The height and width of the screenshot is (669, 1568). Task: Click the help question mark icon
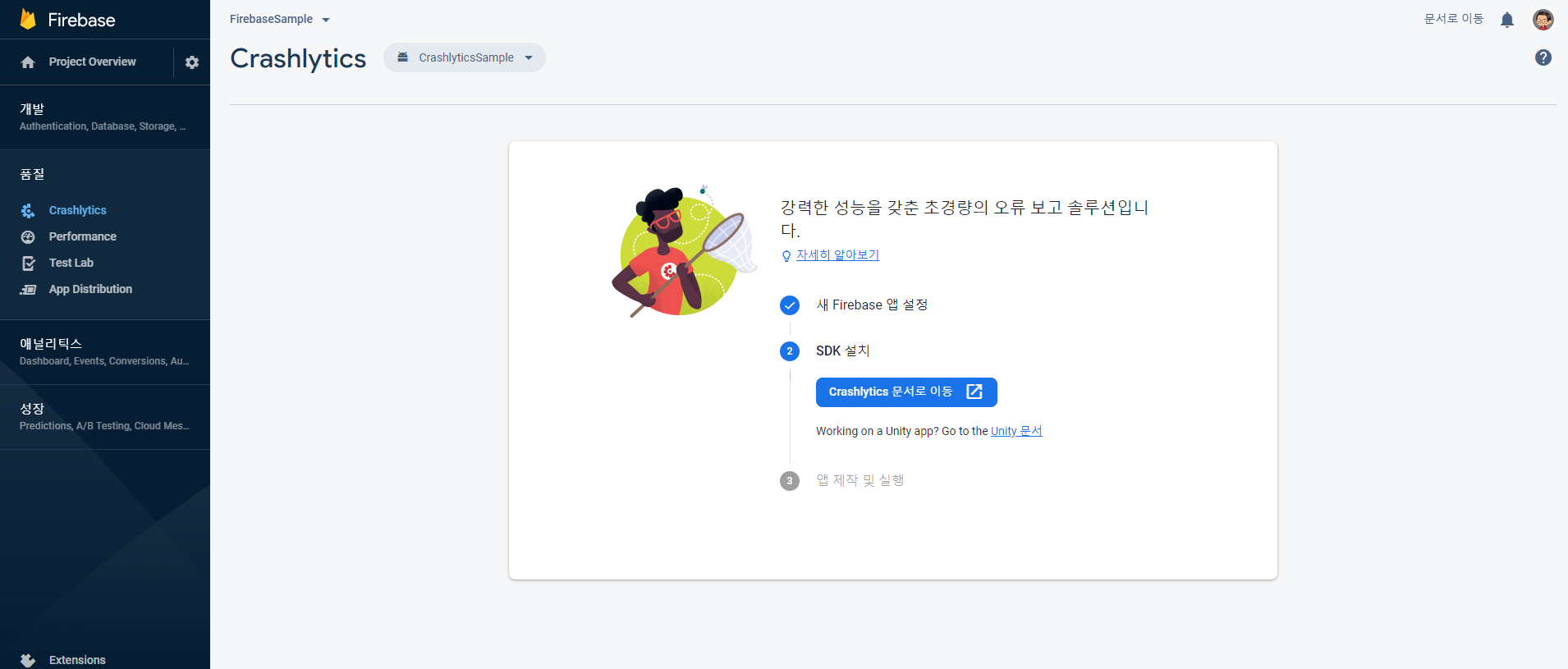coord(1543,57)
